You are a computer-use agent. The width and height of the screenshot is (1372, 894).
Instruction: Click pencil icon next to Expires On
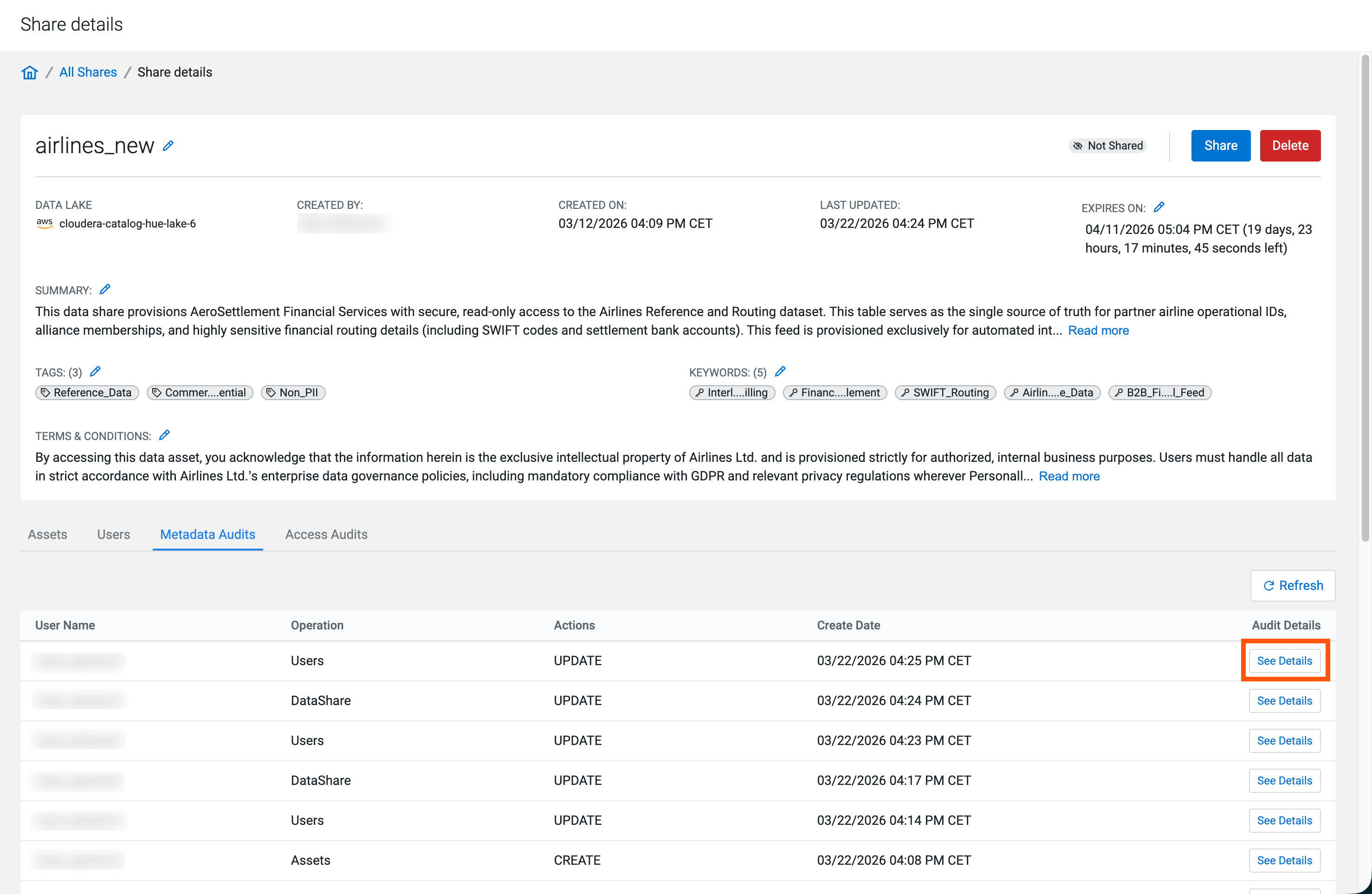pos(1158,207)
